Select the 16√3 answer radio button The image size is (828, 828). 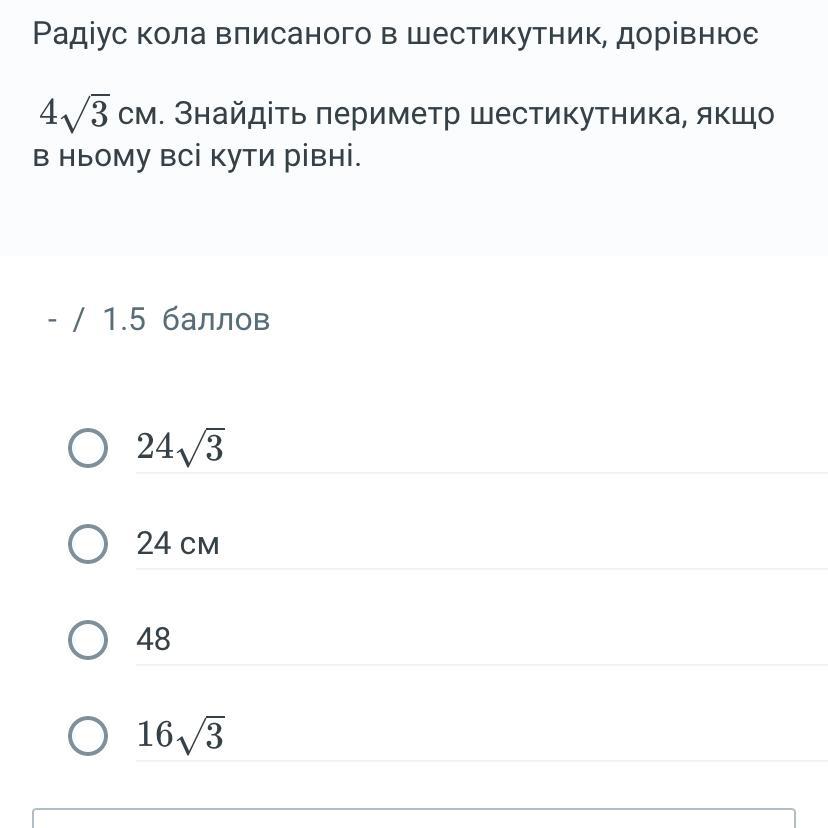[x=88, y=736]
